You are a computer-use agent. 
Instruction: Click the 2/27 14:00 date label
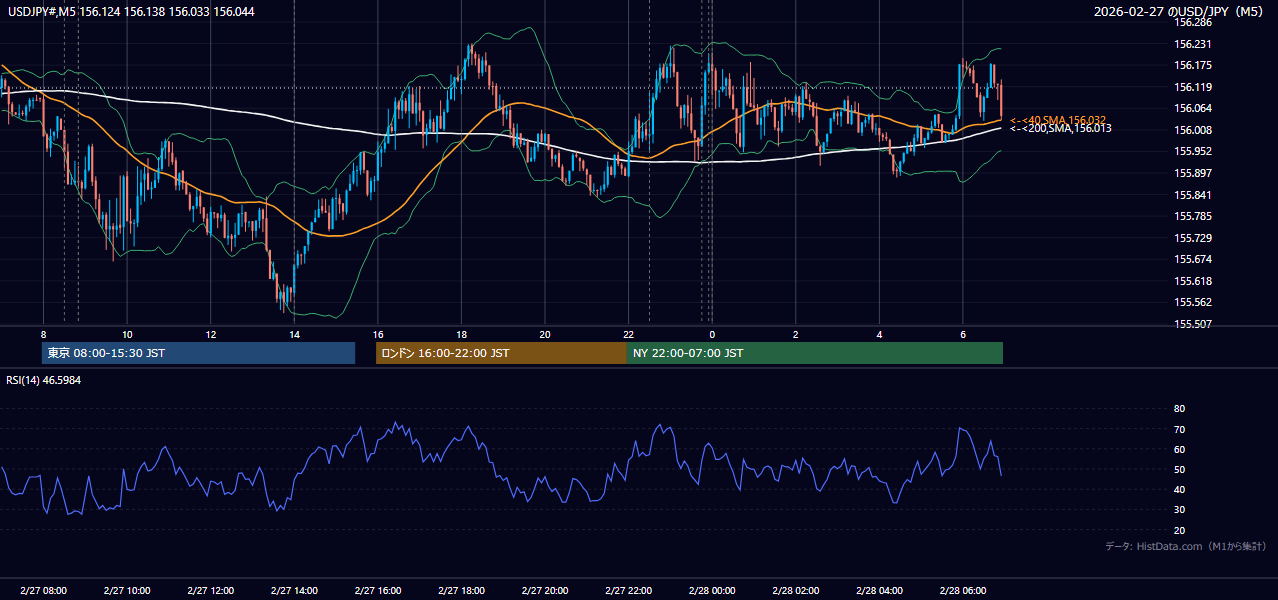294,591
